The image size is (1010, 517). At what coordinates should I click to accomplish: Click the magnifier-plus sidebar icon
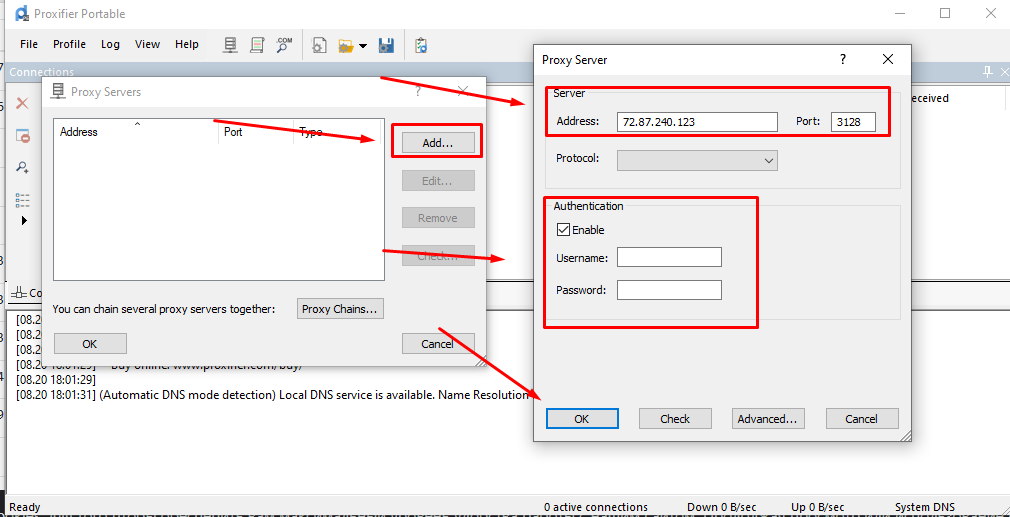click(x=23, y=167)
